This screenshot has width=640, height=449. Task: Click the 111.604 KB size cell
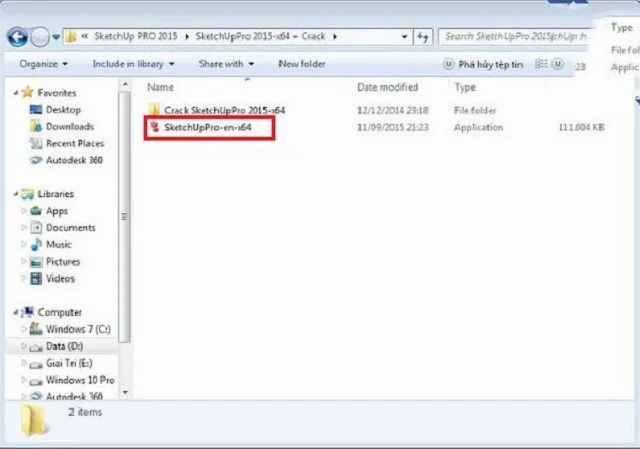click(x=581, y=127)
